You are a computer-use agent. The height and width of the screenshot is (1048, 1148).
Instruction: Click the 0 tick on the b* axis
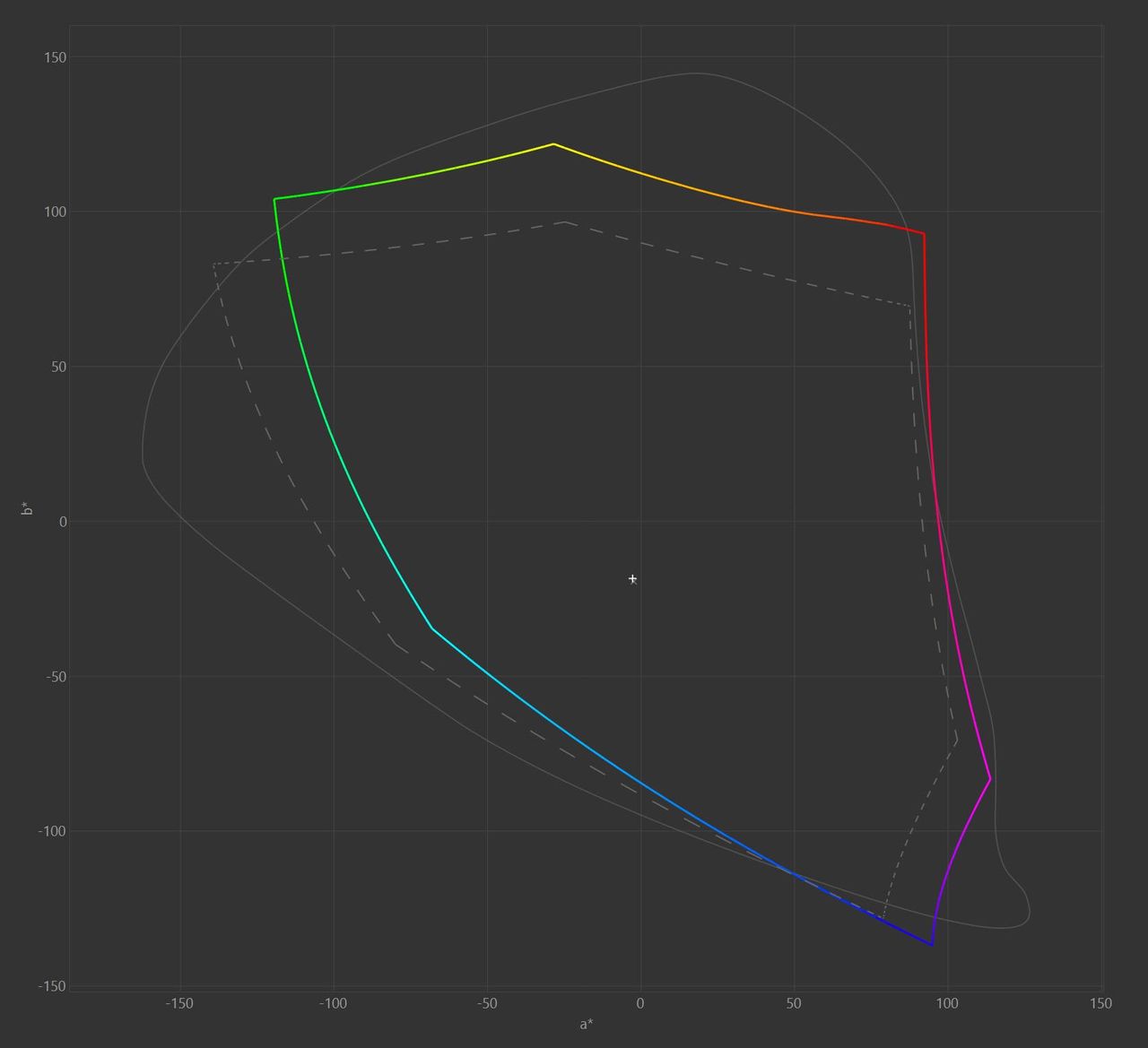tap(62, 522)
